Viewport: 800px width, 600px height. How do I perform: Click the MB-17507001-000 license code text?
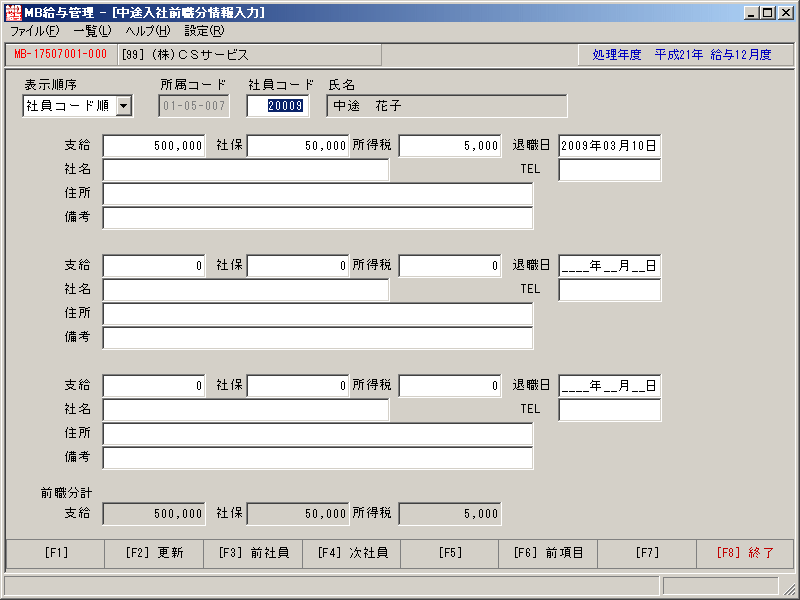pyautogui.click(x=61, y=54)
